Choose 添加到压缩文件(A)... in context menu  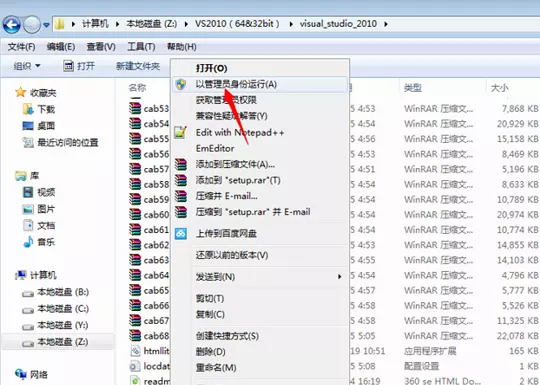click(235, 164)
